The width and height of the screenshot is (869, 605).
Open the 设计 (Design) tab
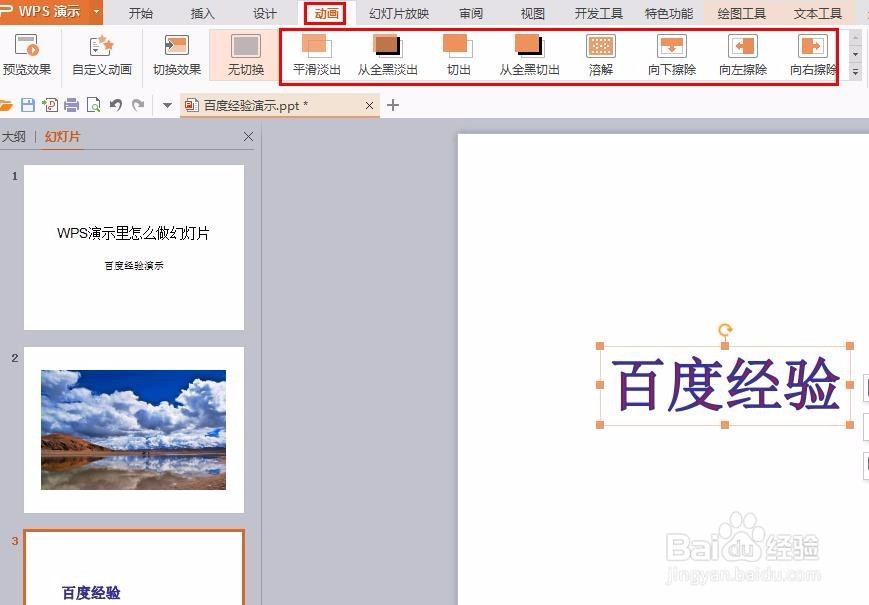(264, 13)
